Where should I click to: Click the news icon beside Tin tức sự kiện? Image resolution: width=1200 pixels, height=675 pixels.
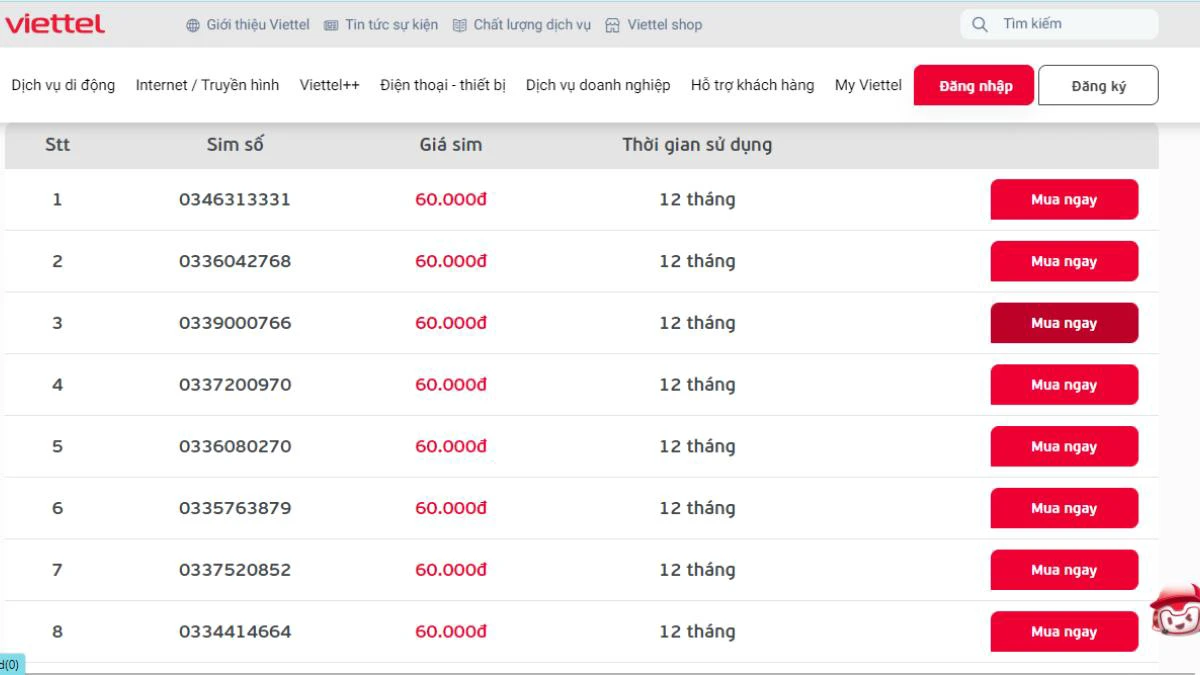(x=331, y=25)
